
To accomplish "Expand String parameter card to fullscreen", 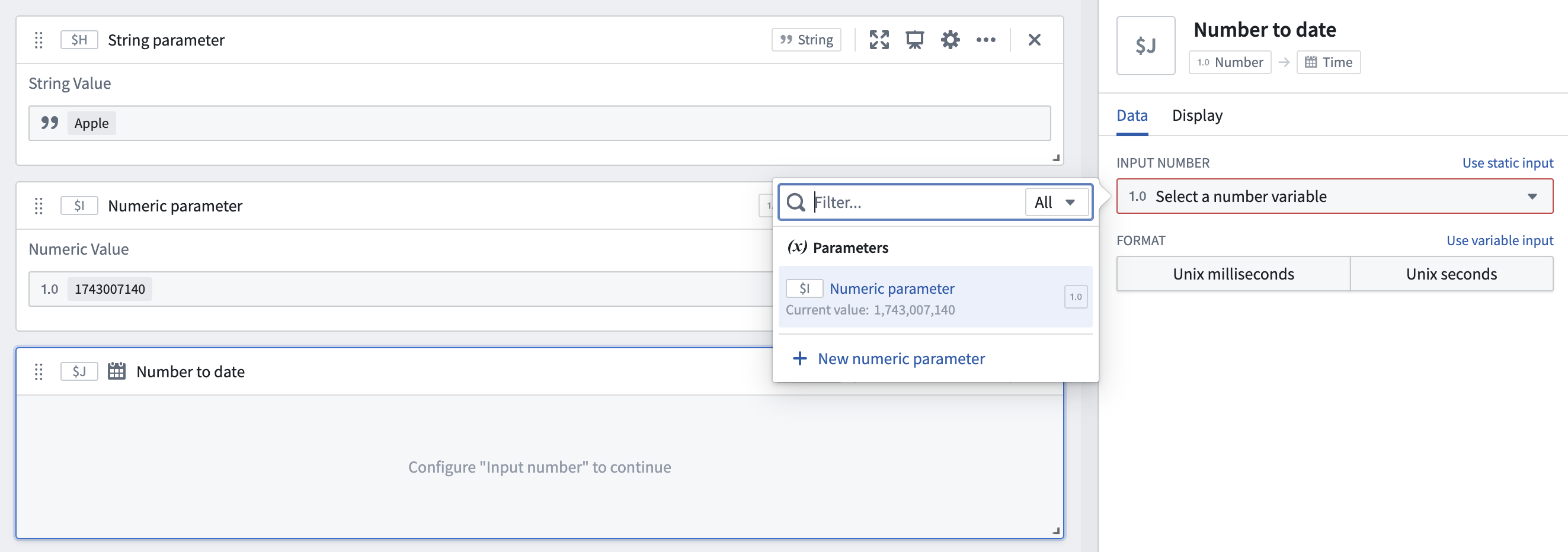I will 879,40.
